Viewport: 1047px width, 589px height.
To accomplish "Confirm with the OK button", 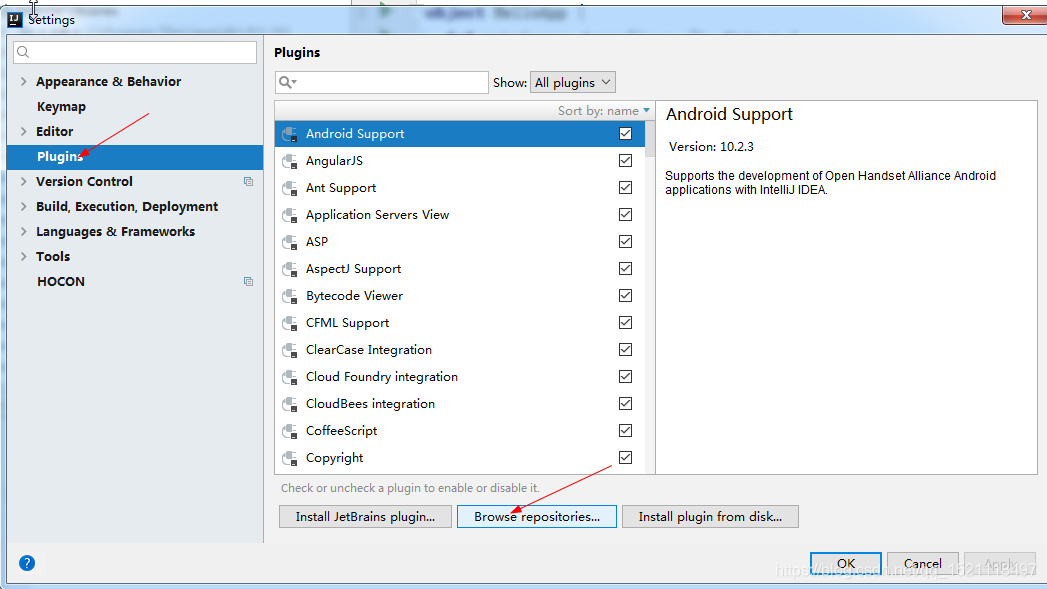I will click(x=845, y=564).
